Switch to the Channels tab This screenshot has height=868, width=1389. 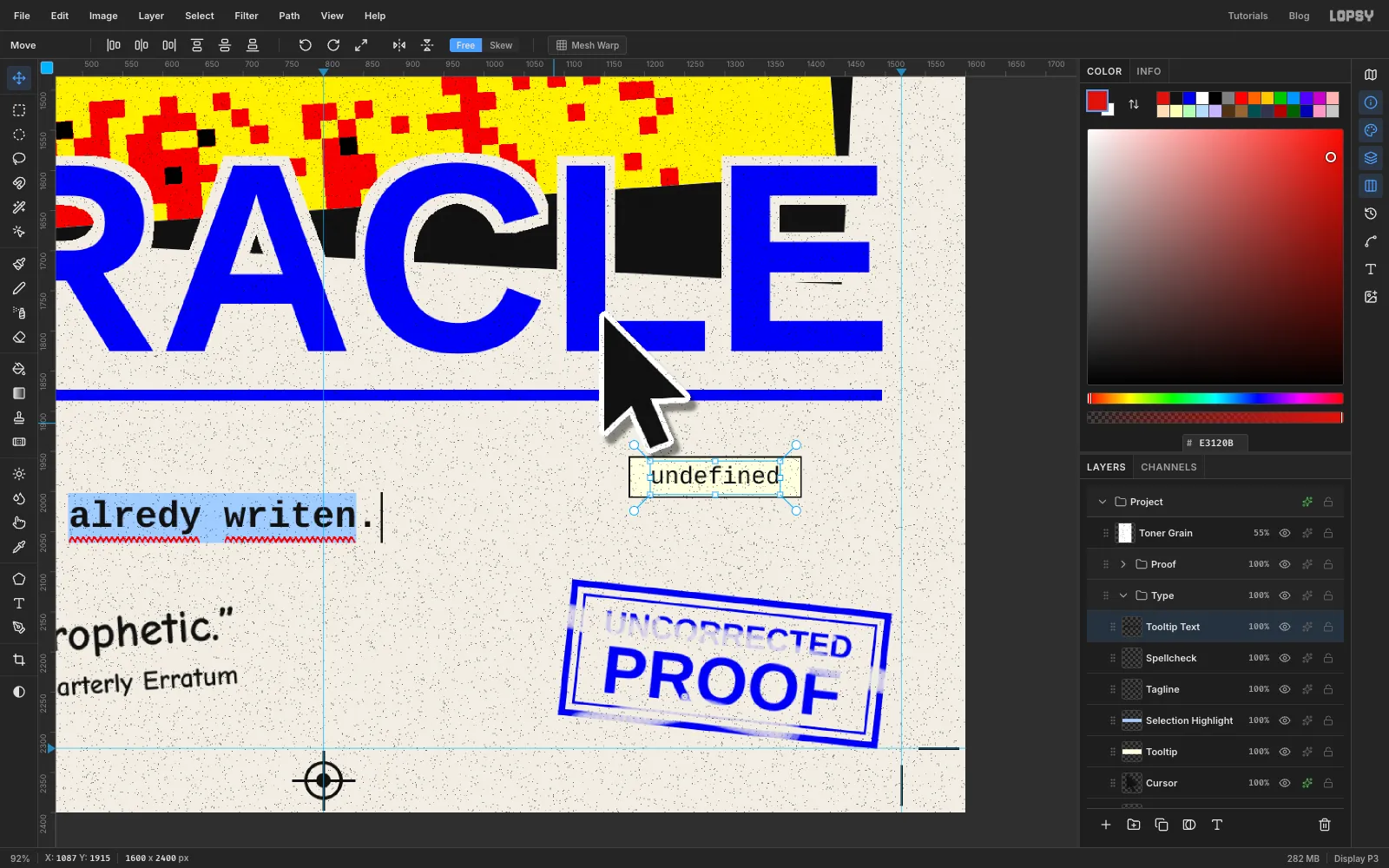(1168, 467)
